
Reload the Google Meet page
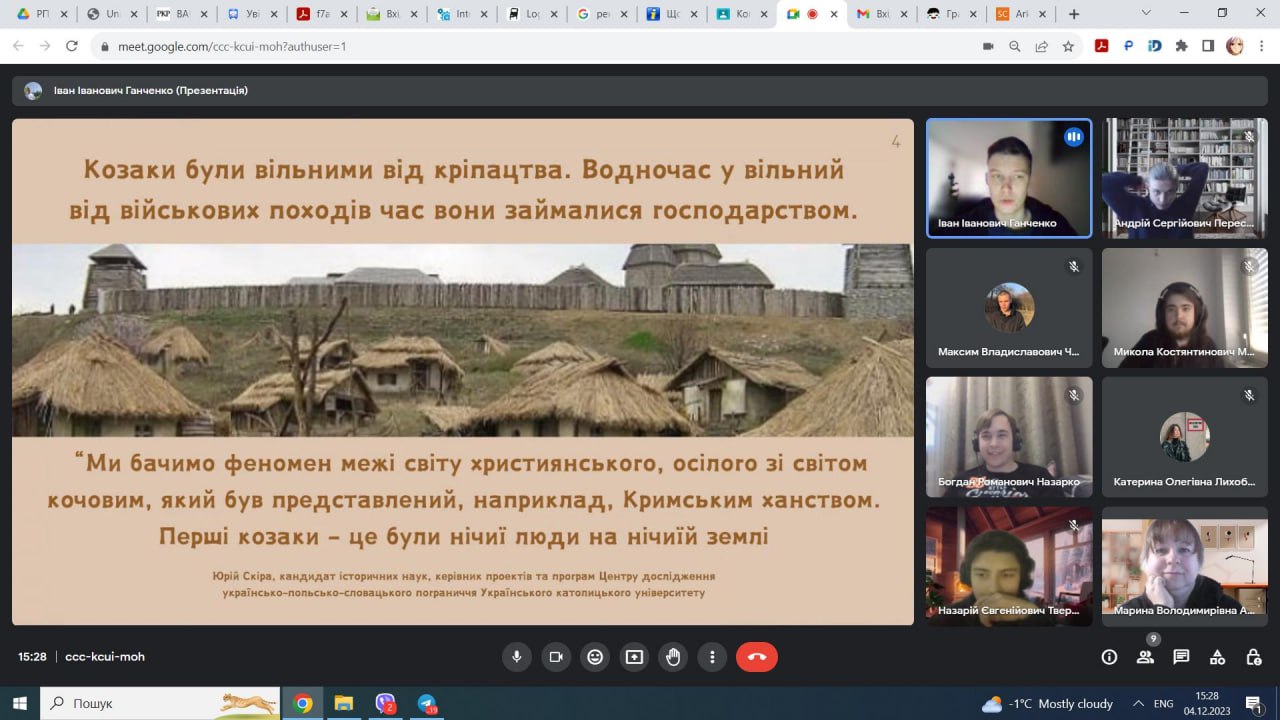pos(72,46)
